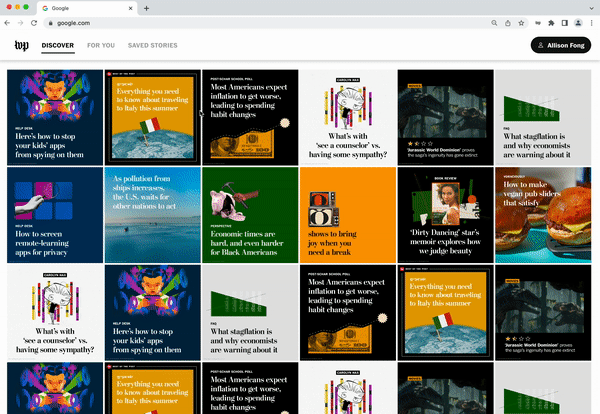This screenshot has height=414, width=600.
Task: Open first-row 'see a counselor' card
Action: pos(348,117)
